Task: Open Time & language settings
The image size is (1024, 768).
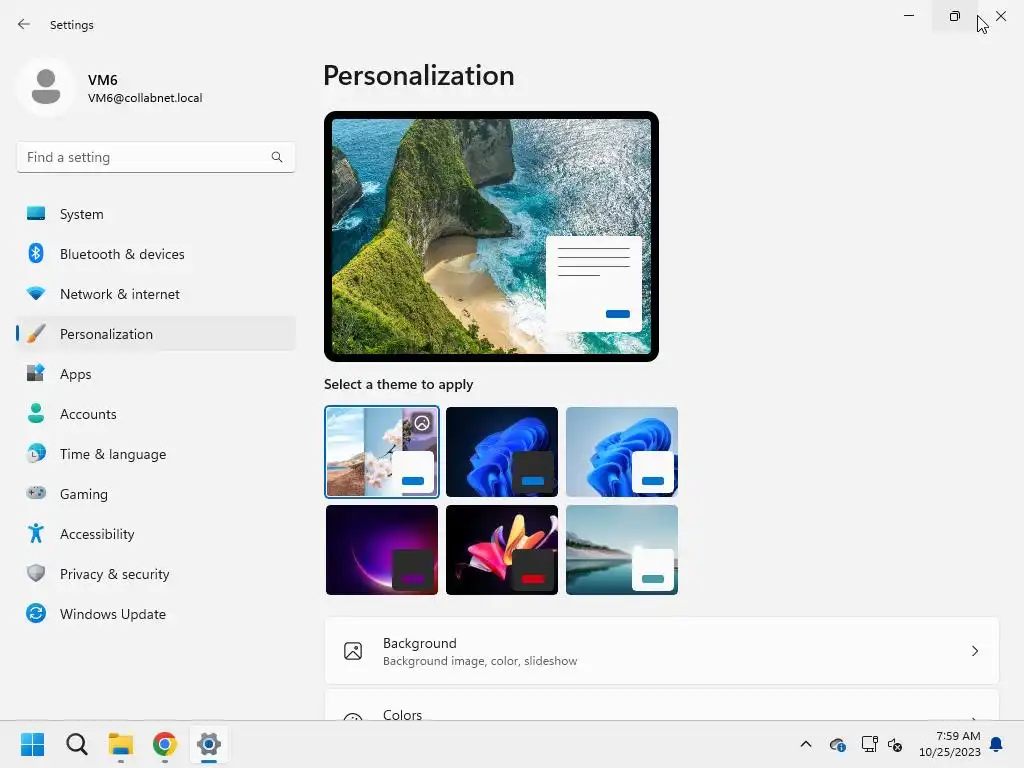Action: click(156, 454)
